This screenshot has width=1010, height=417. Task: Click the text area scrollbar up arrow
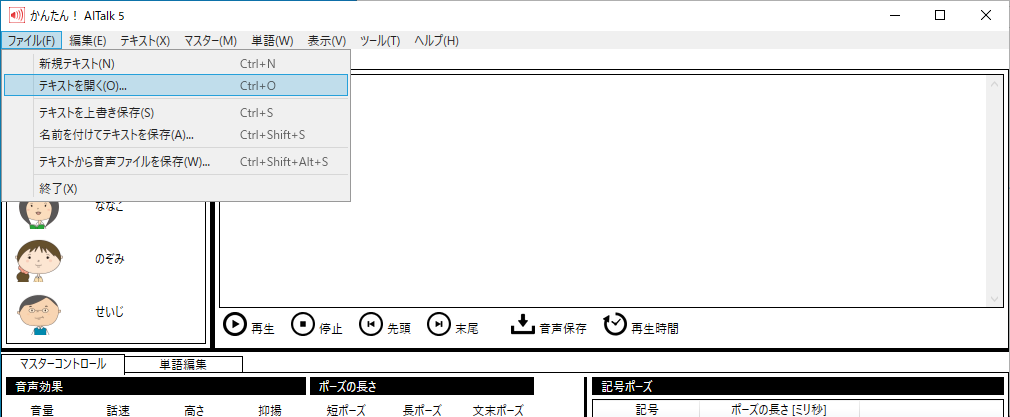coord(993,84)
